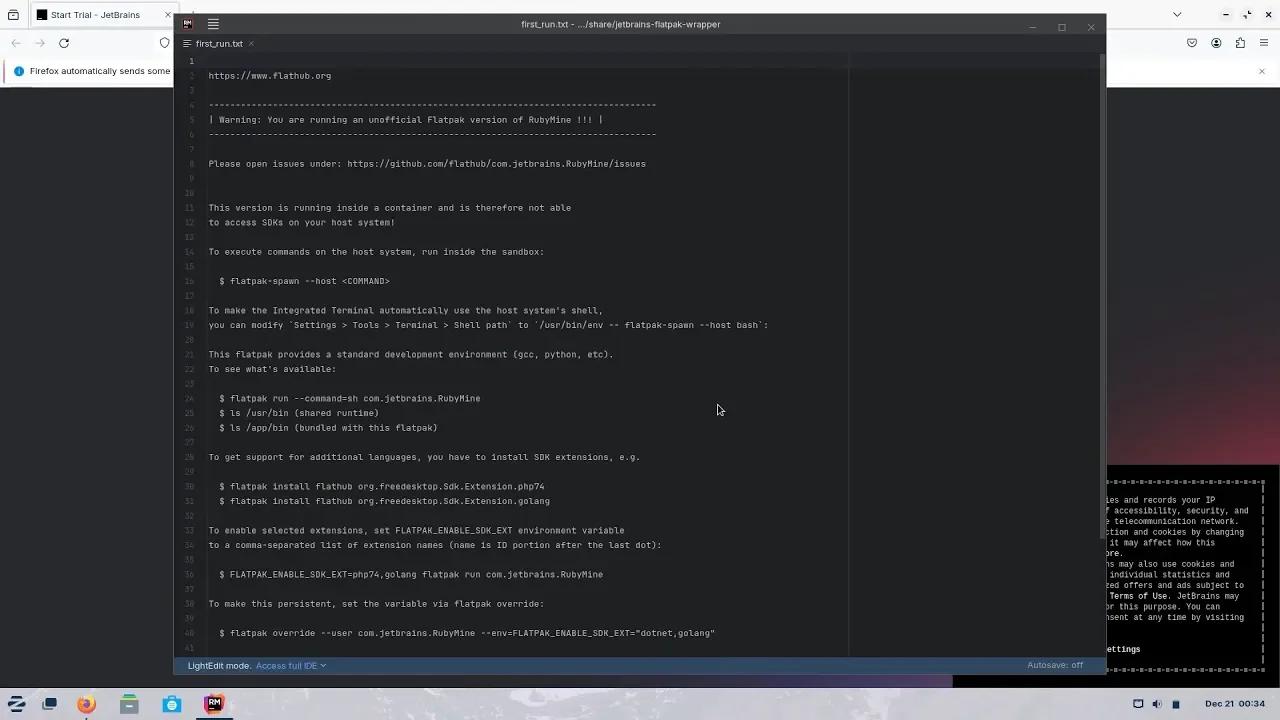
Task: Close the first_run.txt editor tab
Action: [x=251, y=44]
